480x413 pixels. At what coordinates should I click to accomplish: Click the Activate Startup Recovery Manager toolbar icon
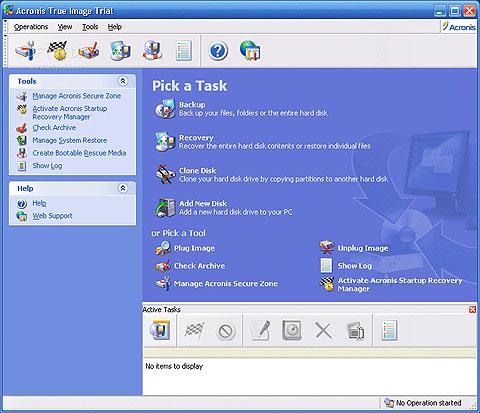[x=57, y=50]
